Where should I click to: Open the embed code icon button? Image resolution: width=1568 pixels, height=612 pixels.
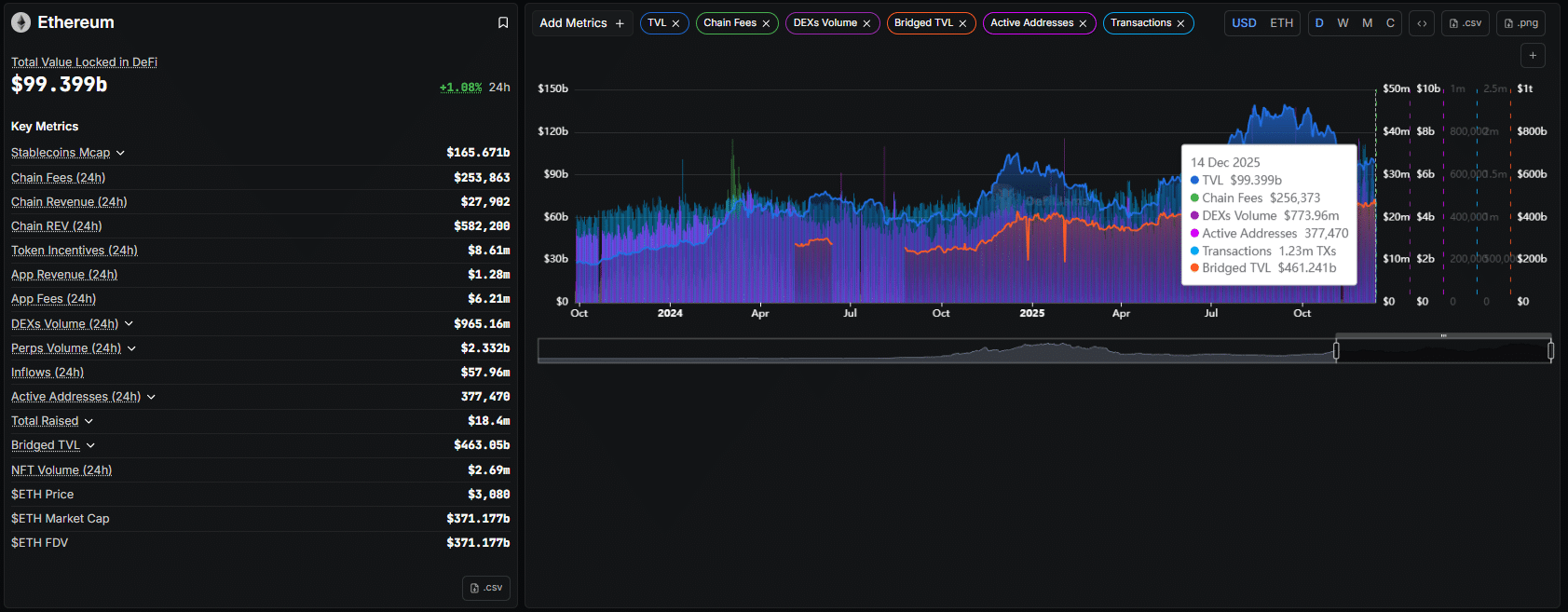click(1422, 23)
